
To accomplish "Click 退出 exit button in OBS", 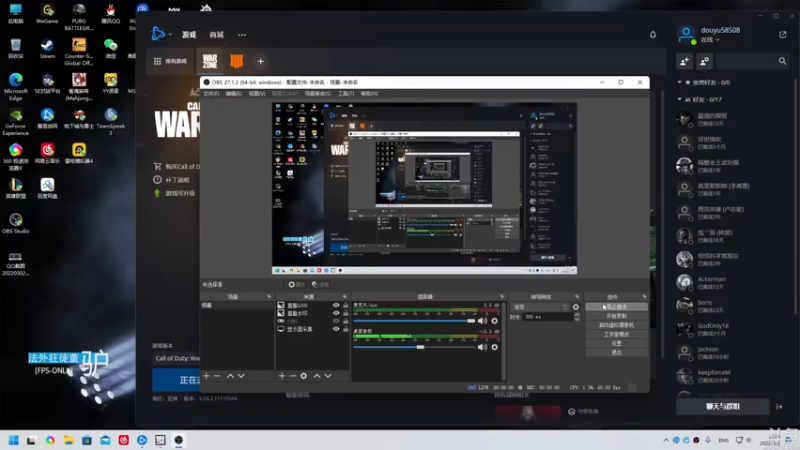I will point(616,353).
